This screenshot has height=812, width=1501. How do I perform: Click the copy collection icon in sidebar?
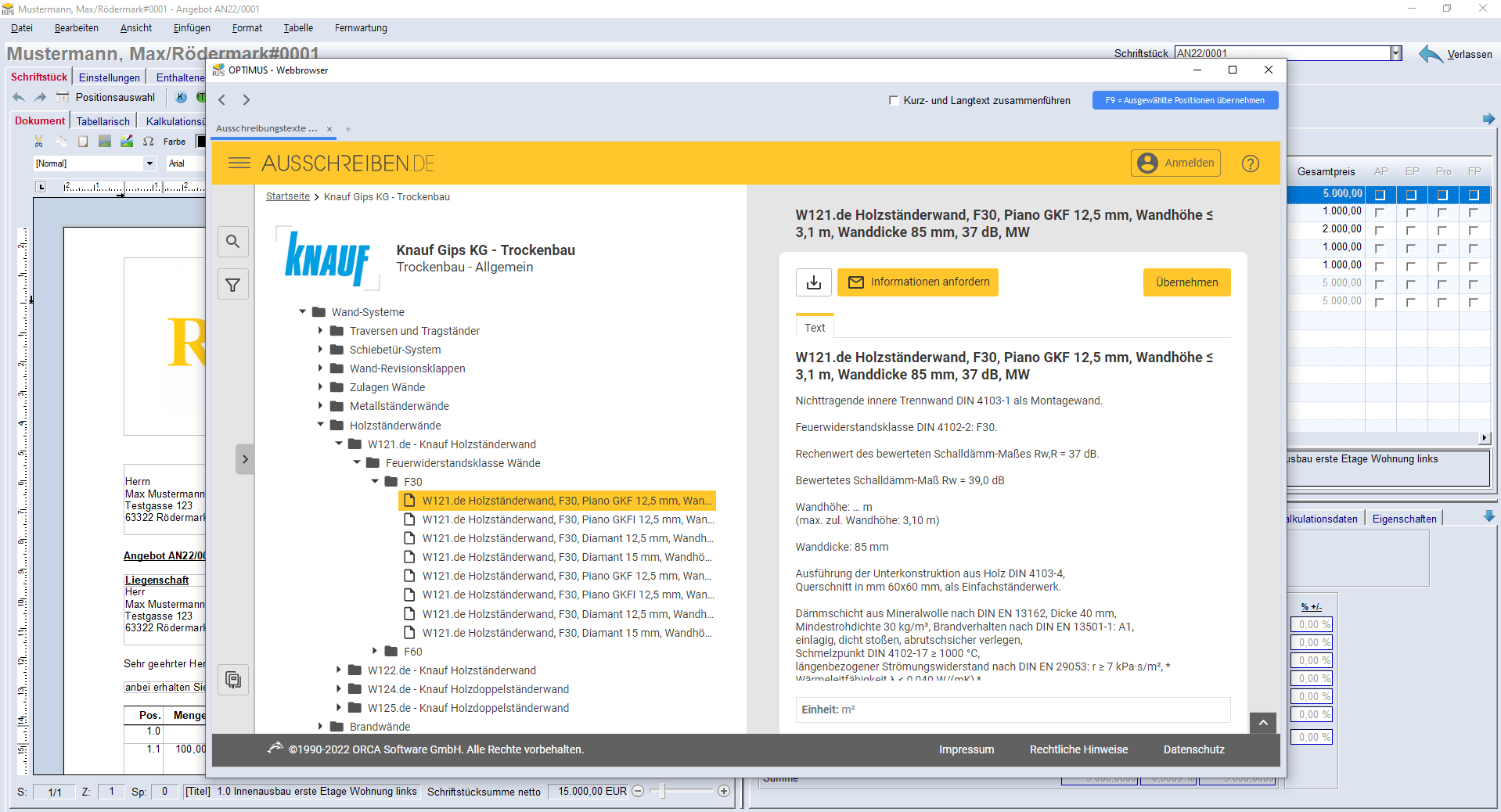(232, 679)
